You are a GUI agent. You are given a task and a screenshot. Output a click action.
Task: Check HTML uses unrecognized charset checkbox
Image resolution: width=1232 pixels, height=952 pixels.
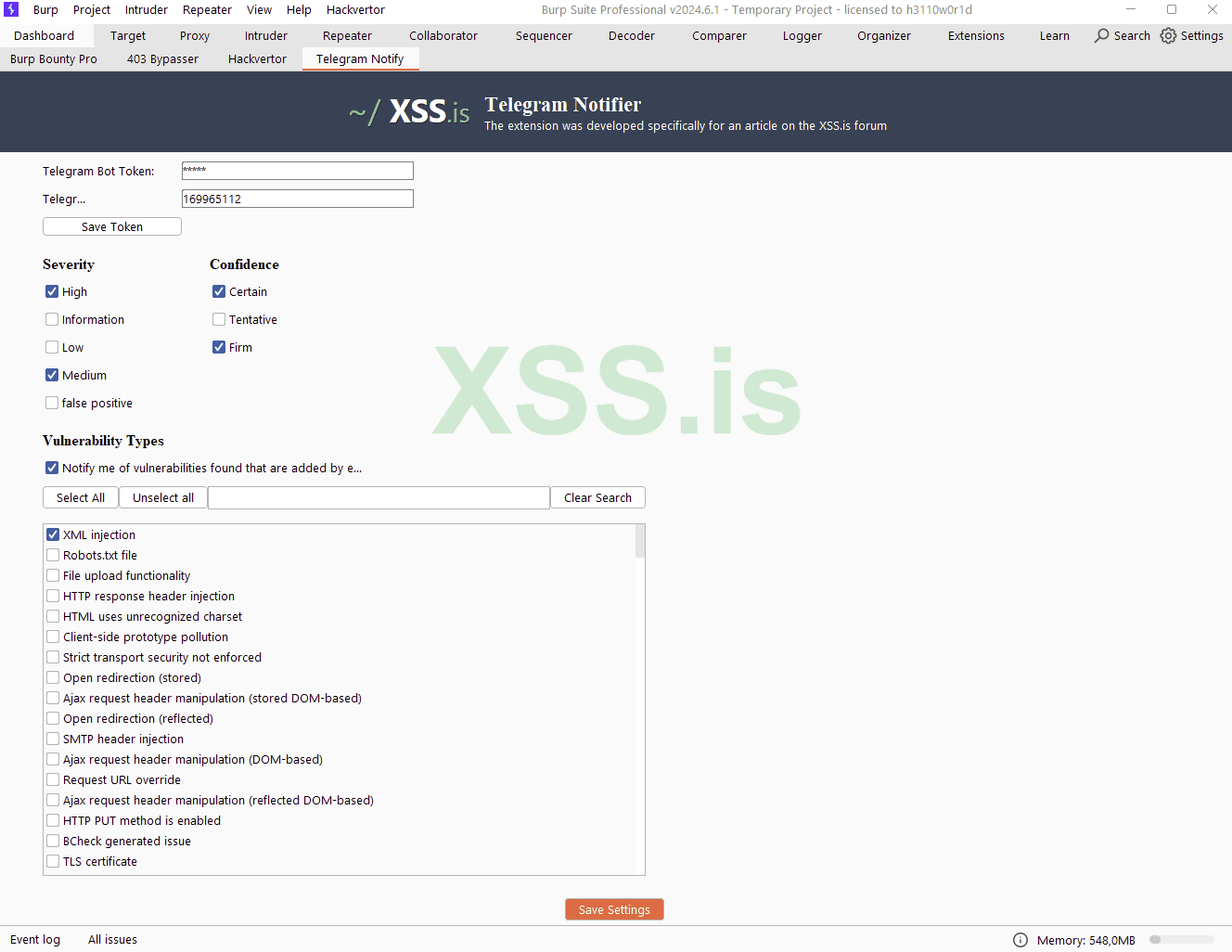click(x=53, y=616)
